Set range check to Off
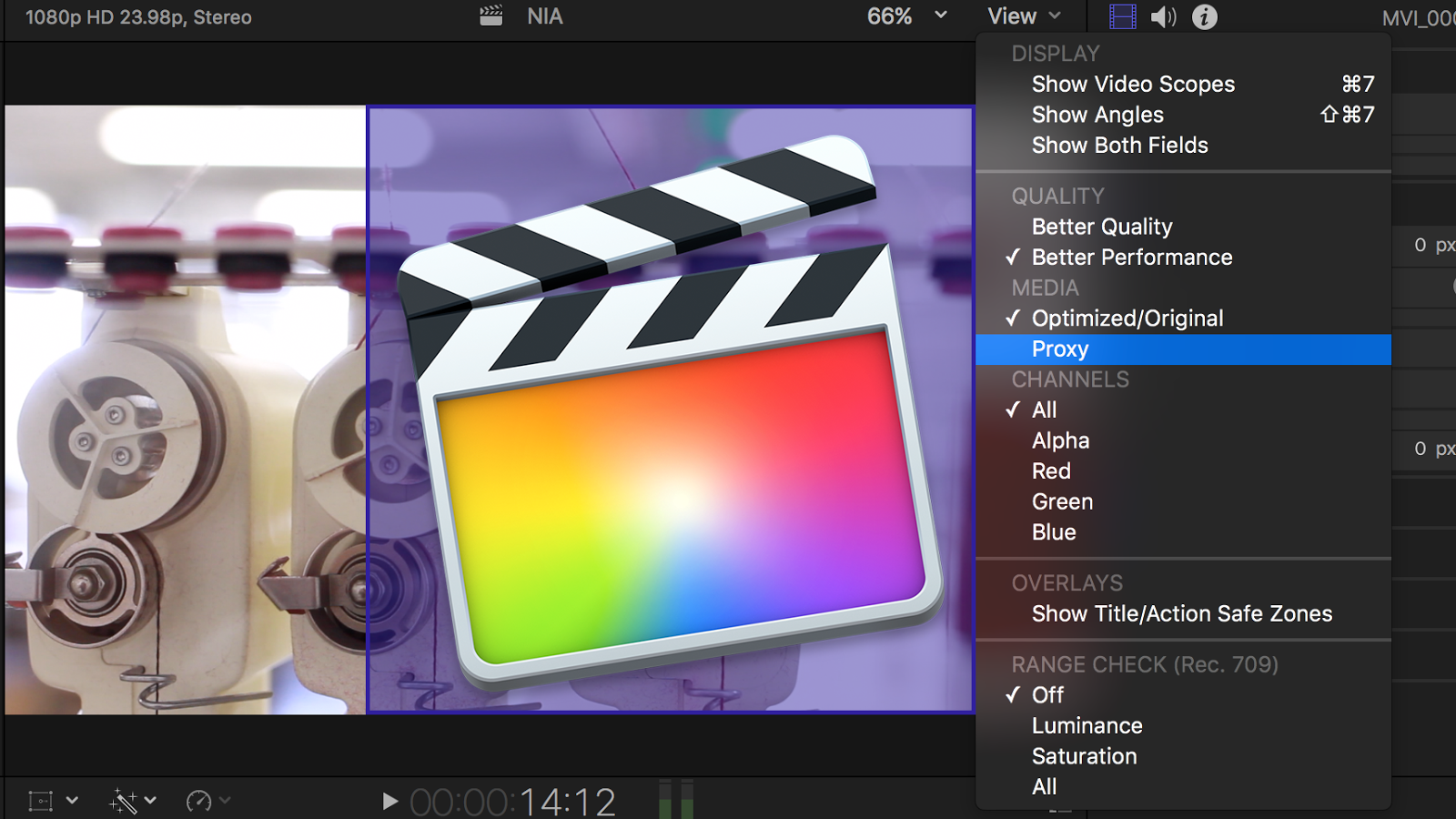The width and height of the screenshot is (1456, 819). 1183,695
